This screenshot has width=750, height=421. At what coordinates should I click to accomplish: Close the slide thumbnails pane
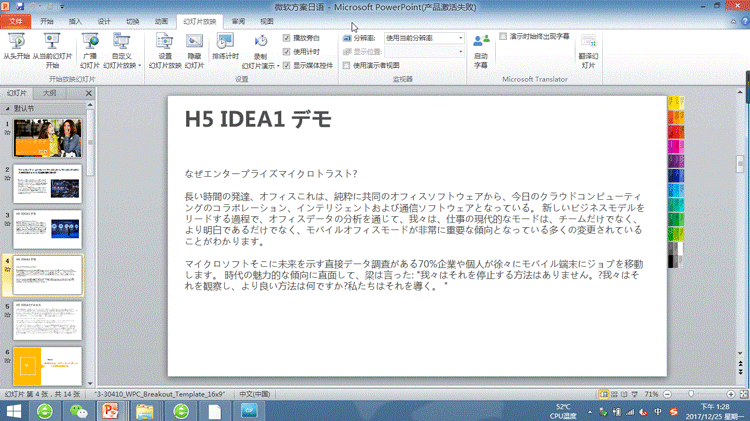[88, 93]
